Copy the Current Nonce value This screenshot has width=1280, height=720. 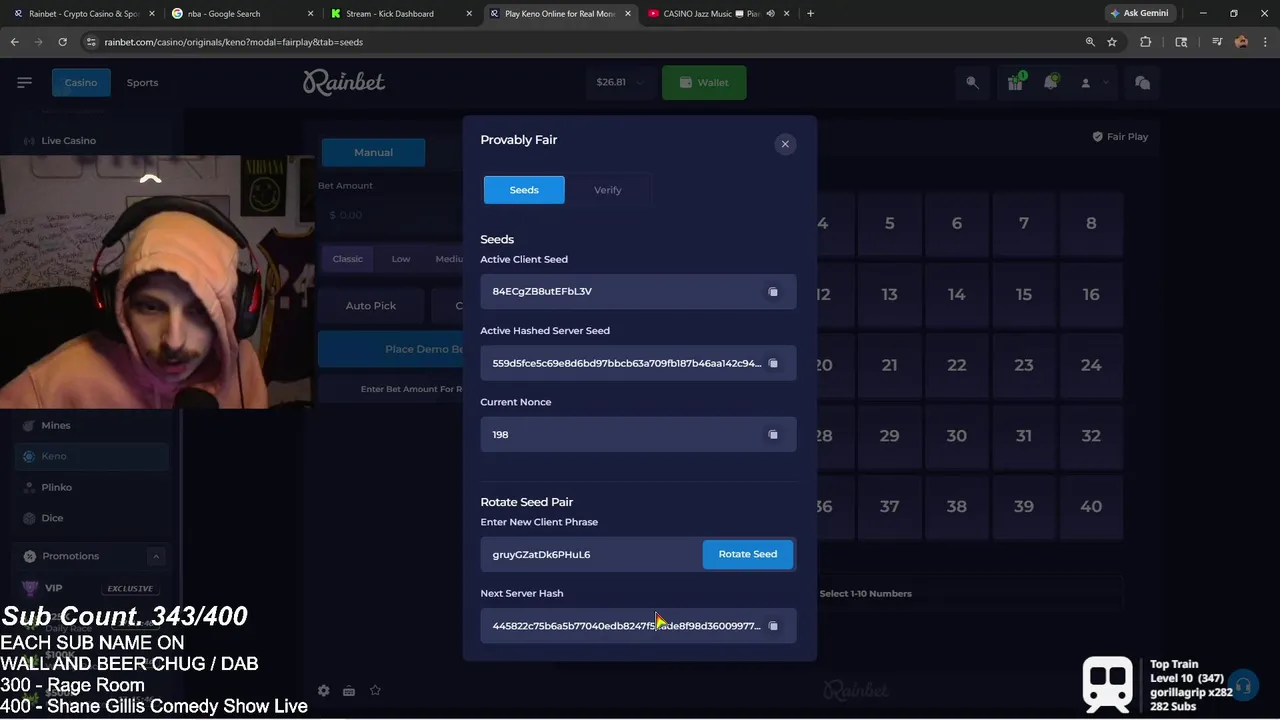pos(773,435)
